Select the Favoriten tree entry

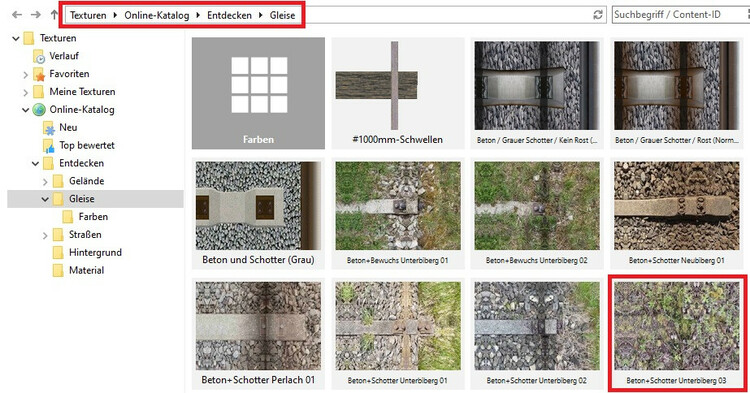click(x=69, y=74)
